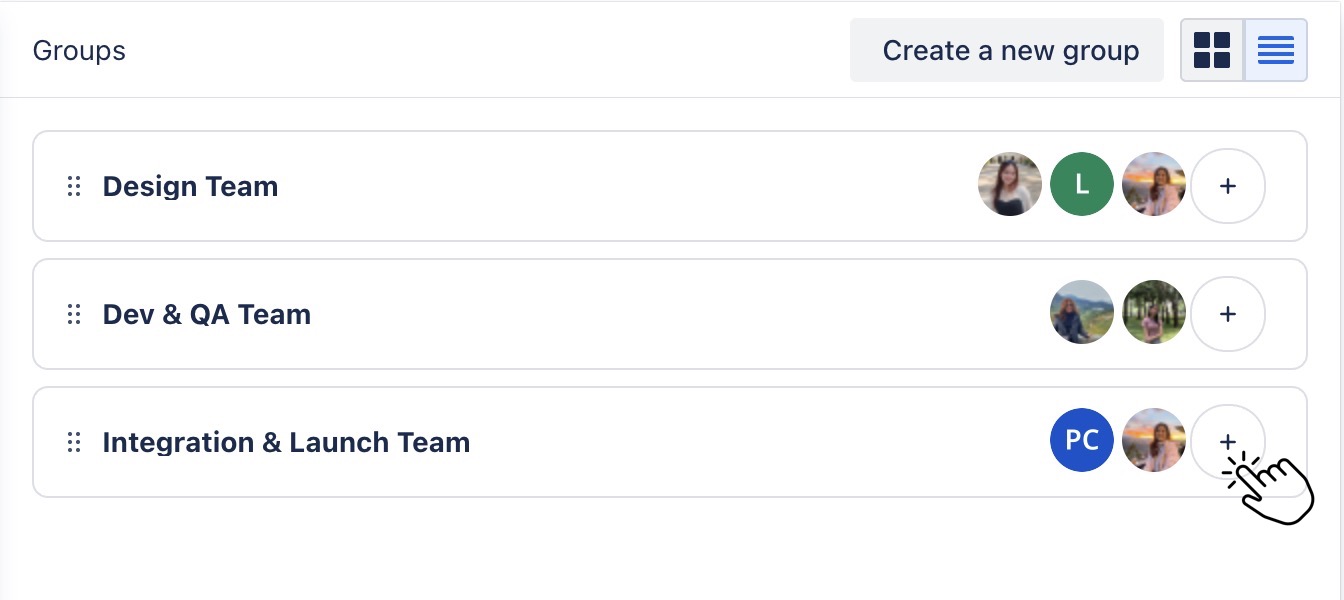The image size is (1344, 600).
Task: Click the blue PC avatar in Integration & Launch Team
Action: tap(1082, 440)
